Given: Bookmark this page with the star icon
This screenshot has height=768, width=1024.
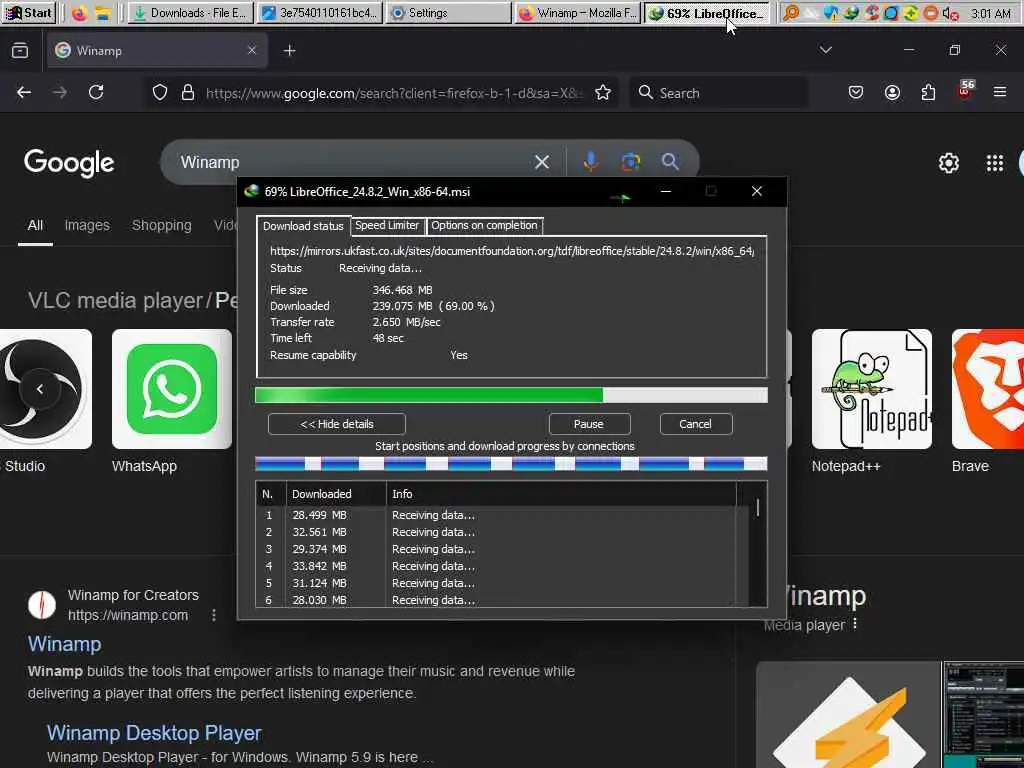Looking at the screenshot, I should pyautogui.click(x=603, y=92).
